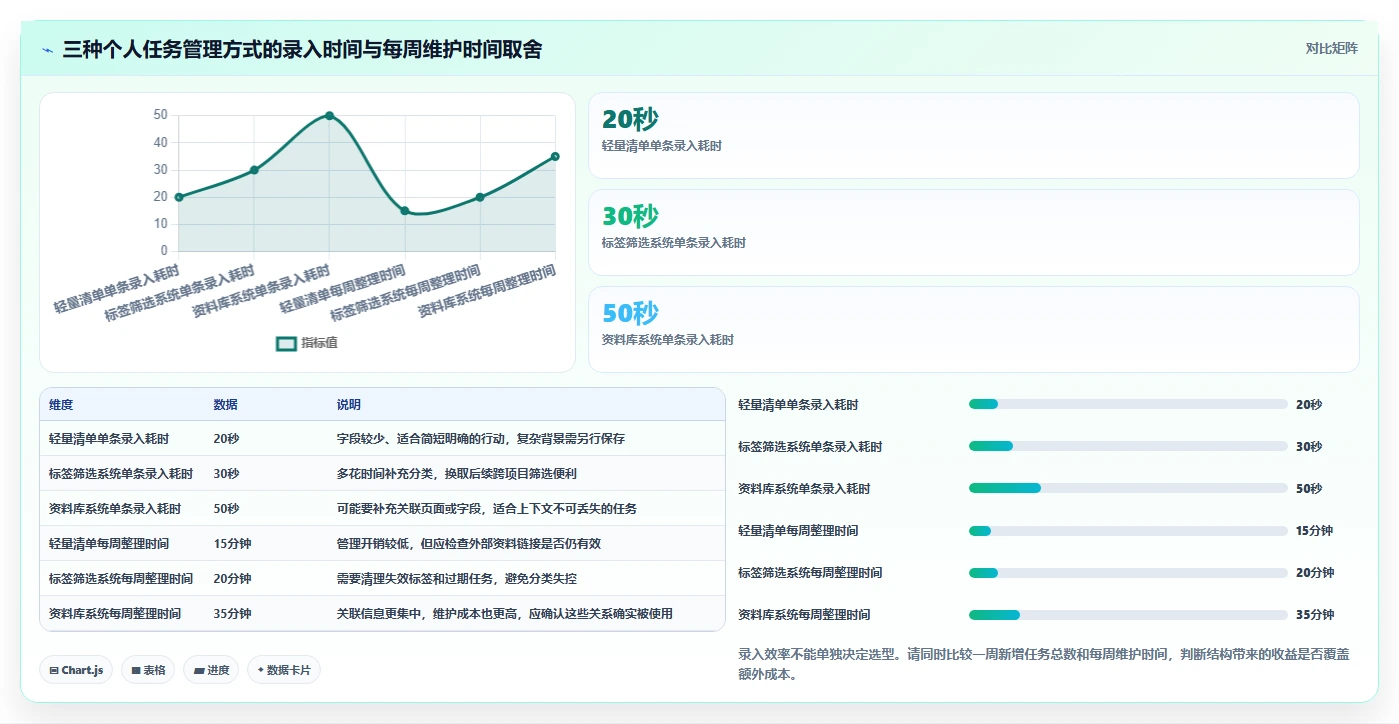Click the 30秒 stat card
This screenshot has height=724, width=1399.
tap(974, 232)
